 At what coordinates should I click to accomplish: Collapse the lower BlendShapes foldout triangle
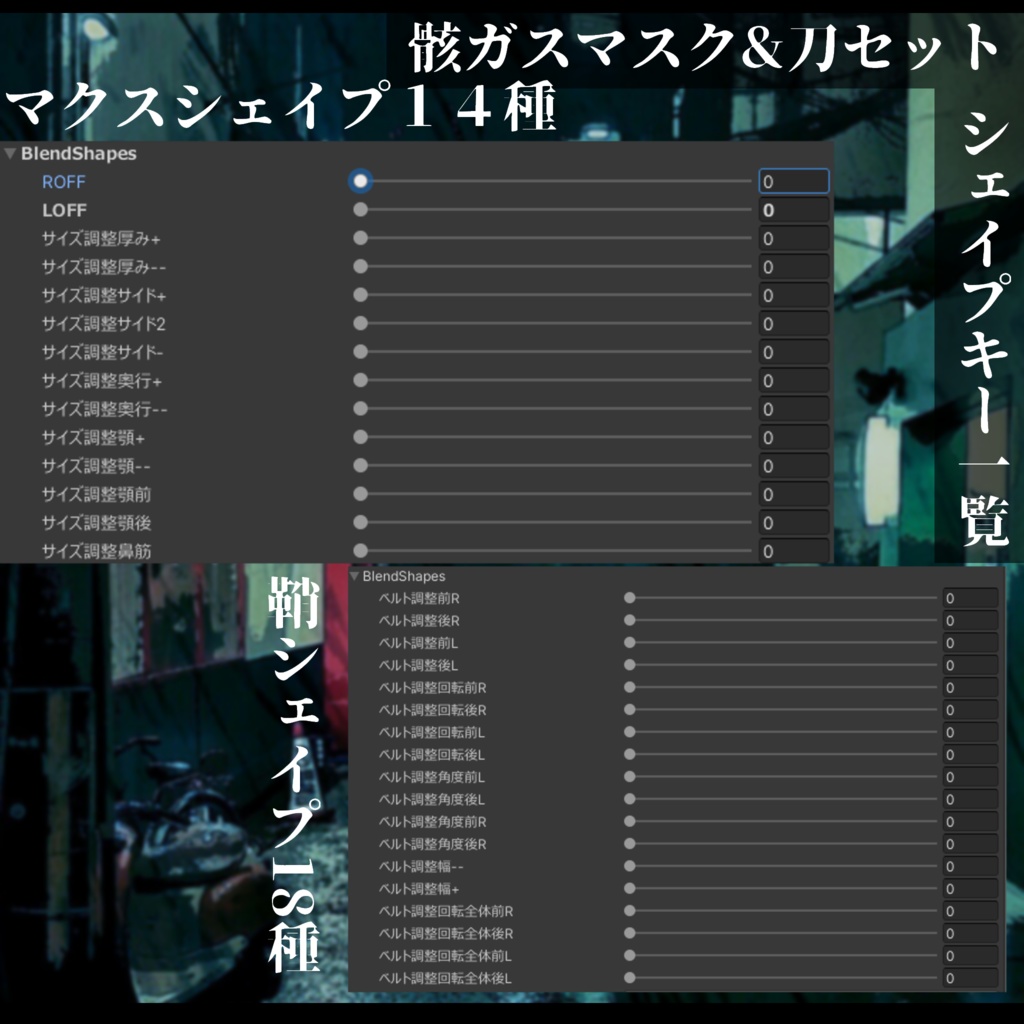(x=354, y=577)
